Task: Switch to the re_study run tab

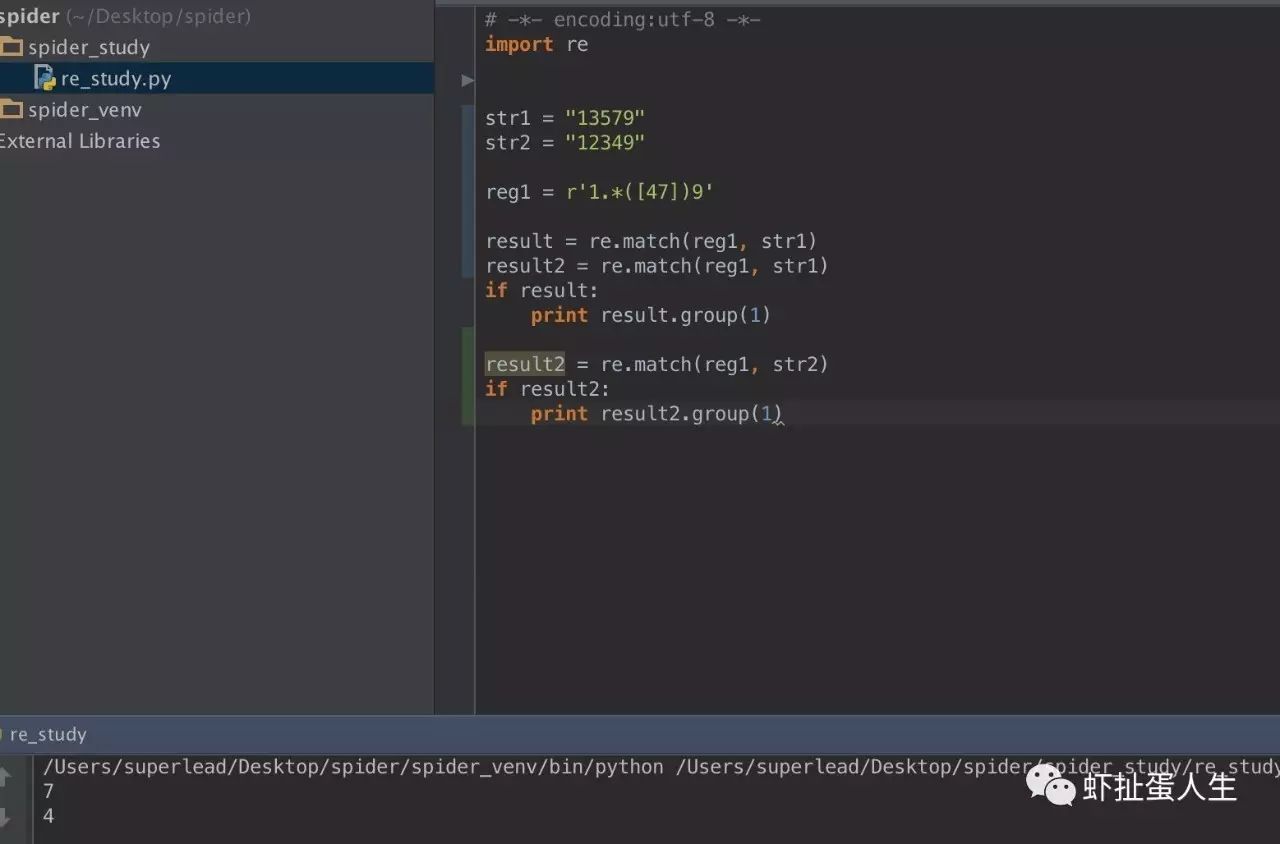Action: [47, 735]
